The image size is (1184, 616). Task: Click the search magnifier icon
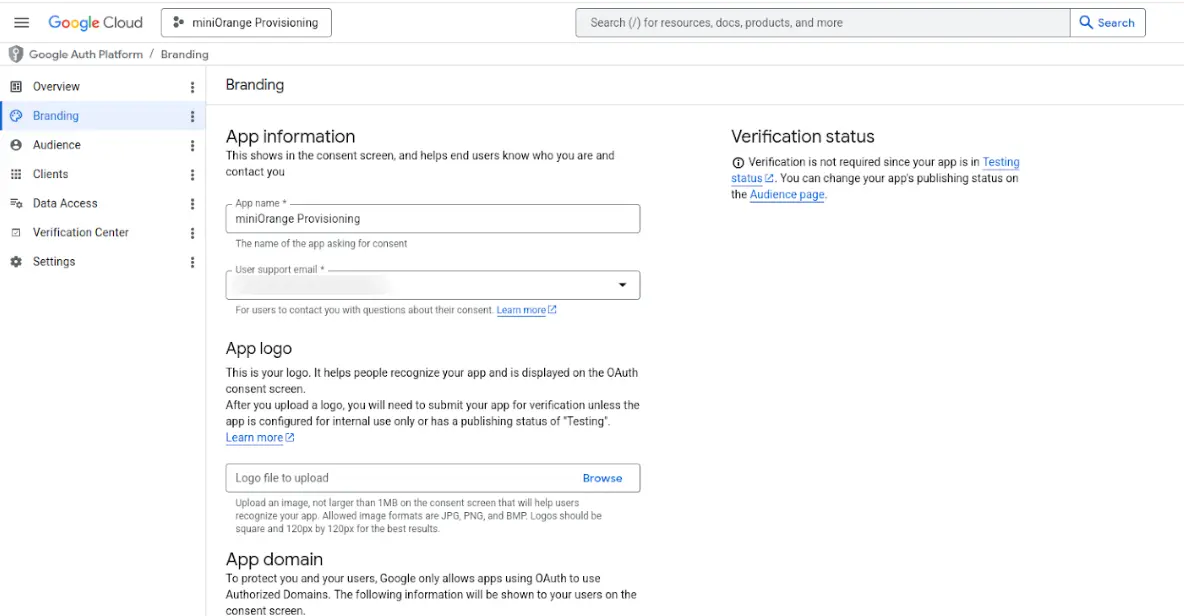point(1086,23)
